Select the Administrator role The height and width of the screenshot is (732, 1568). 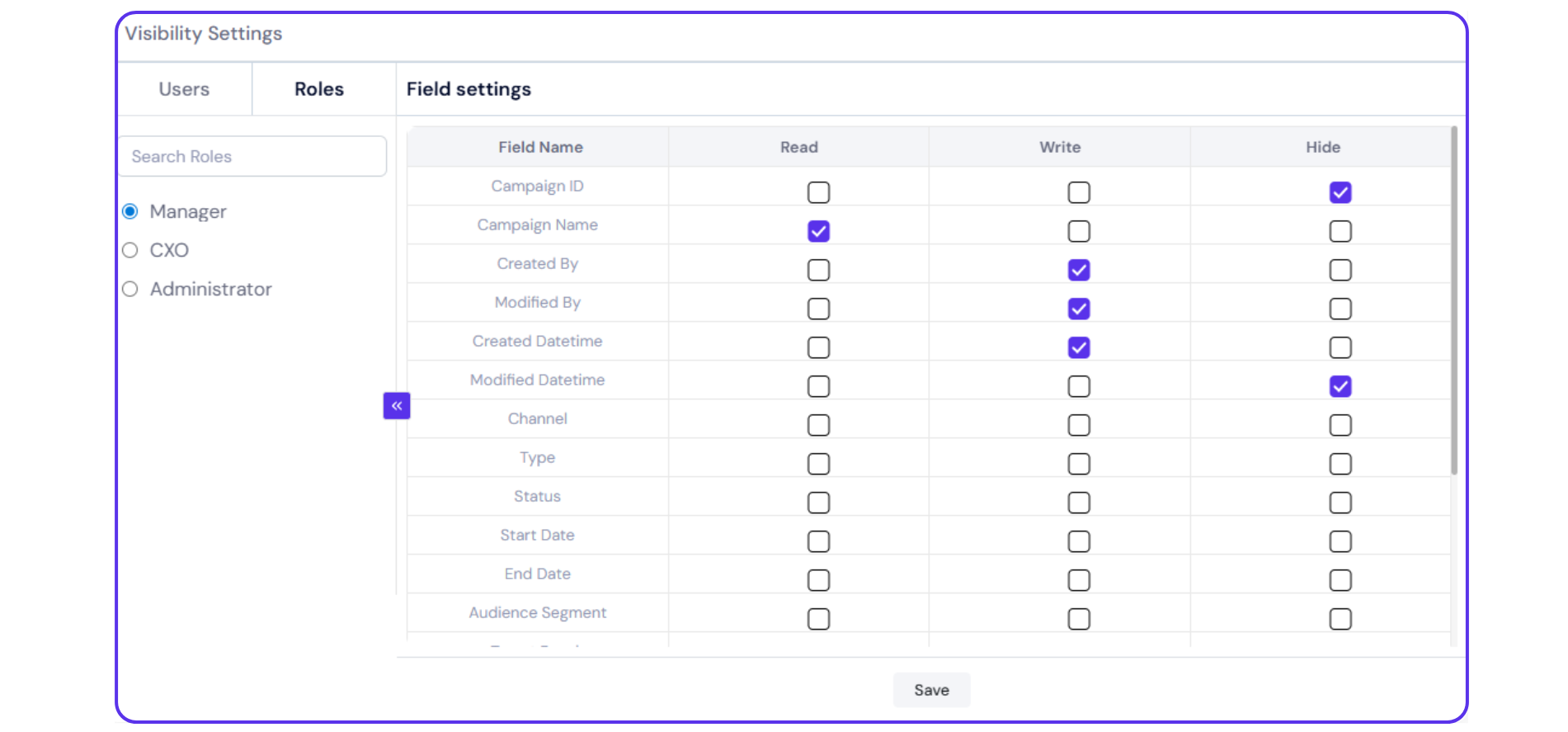[x=130, y=289]
